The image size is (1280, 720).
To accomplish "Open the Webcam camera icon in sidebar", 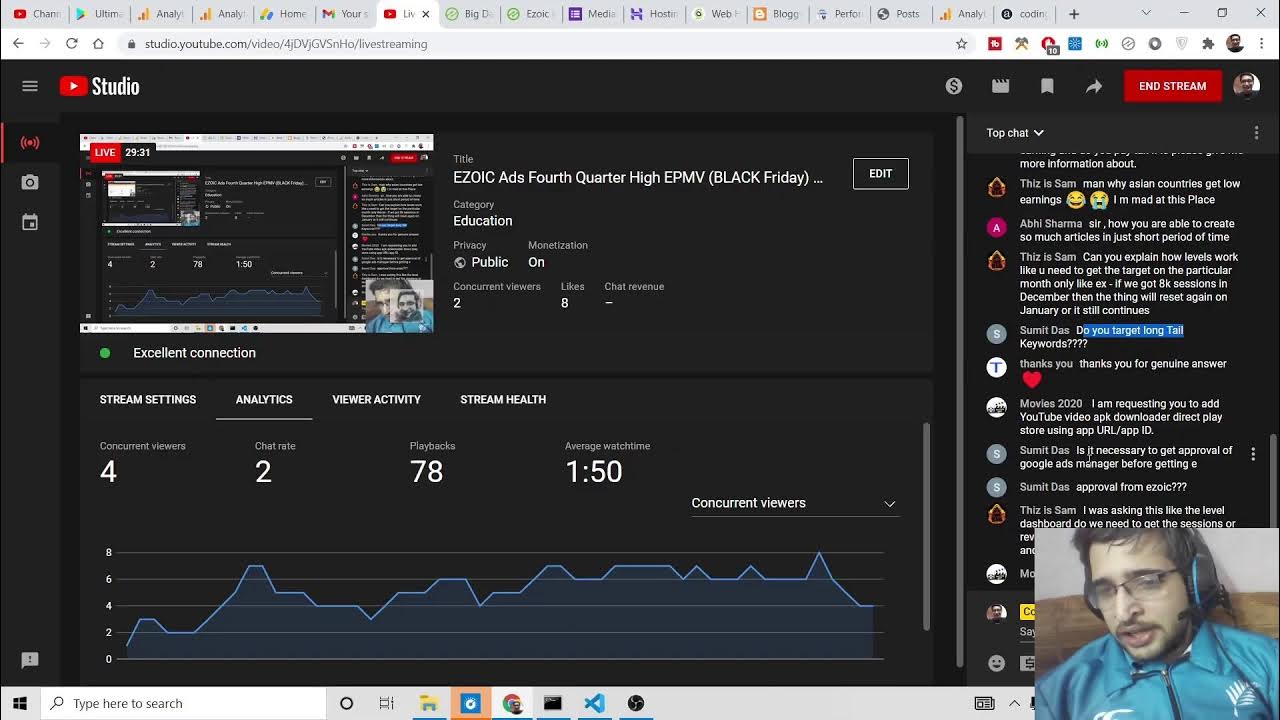I will [x=30, y=182].
